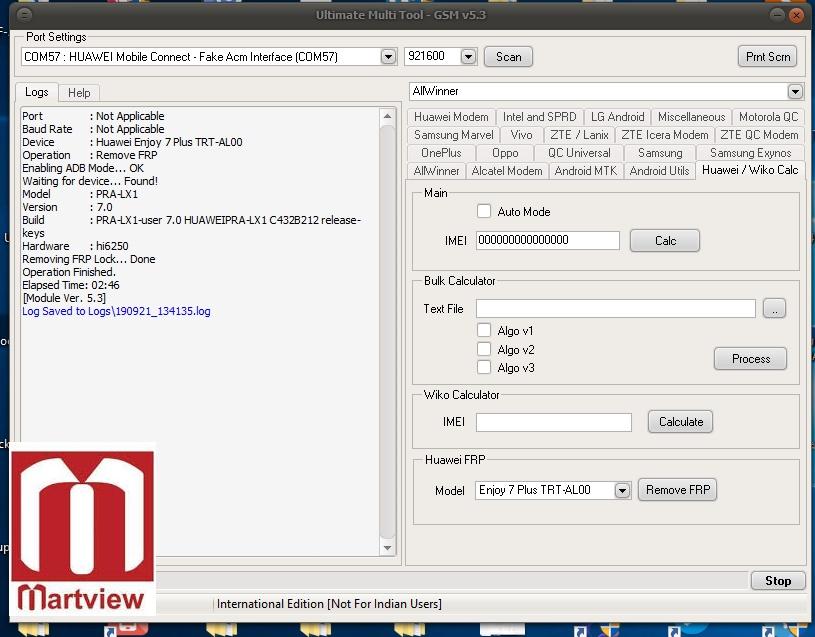Open the Intel and SPRD tab

point(540,117)
